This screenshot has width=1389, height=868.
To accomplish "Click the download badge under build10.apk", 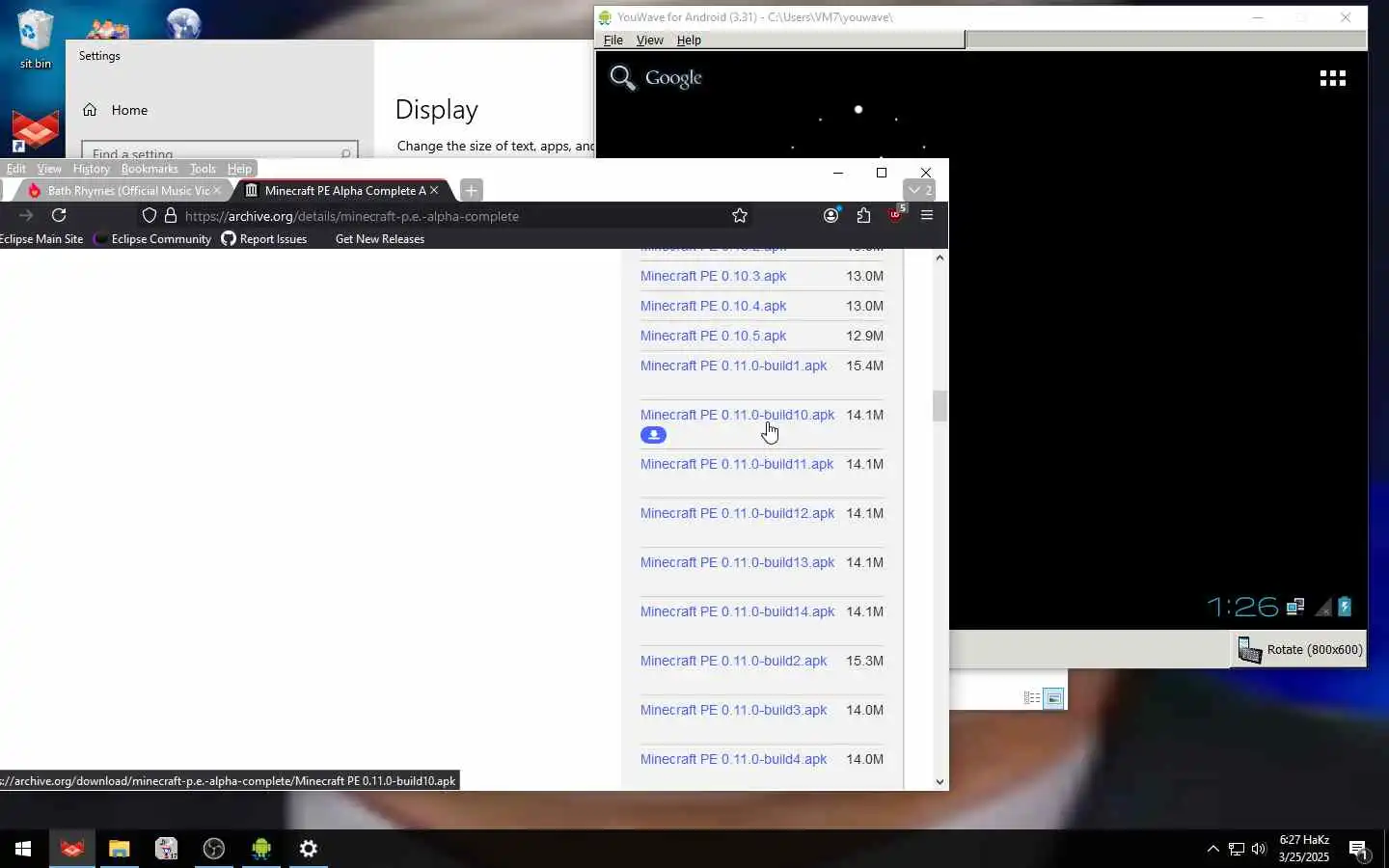I will click(x=653, y=435).
